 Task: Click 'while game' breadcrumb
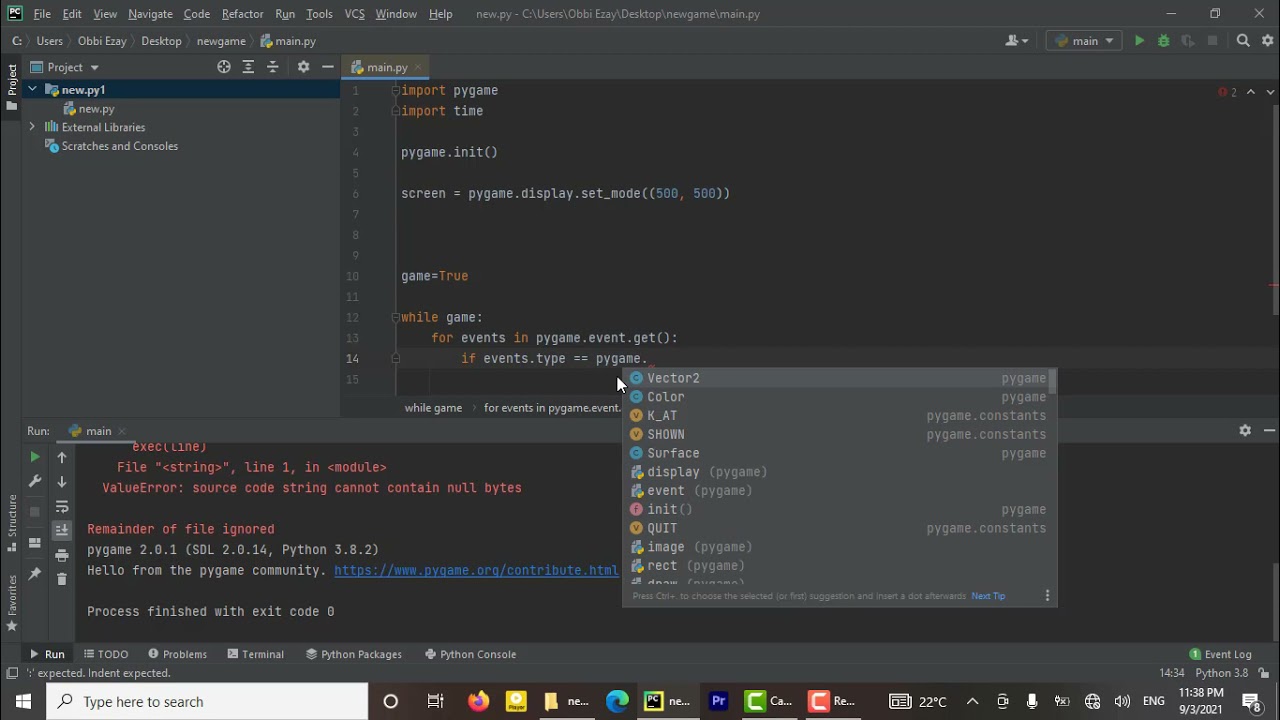point(433,408)
